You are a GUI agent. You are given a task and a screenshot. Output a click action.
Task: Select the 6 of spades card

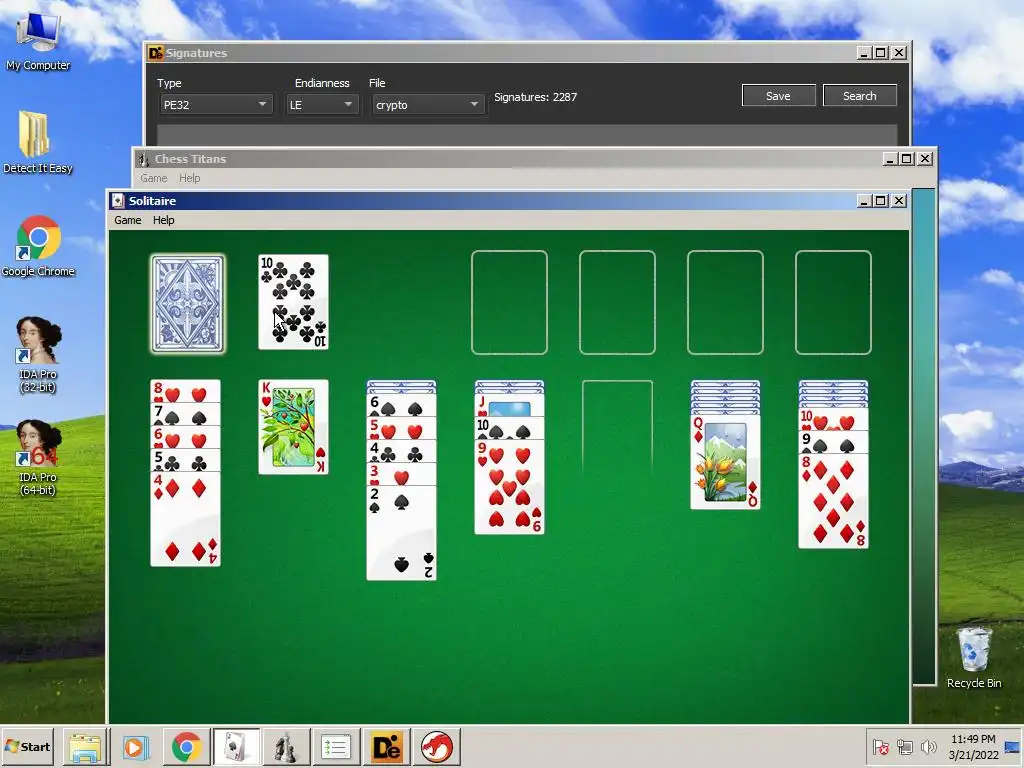click(401, 406)
